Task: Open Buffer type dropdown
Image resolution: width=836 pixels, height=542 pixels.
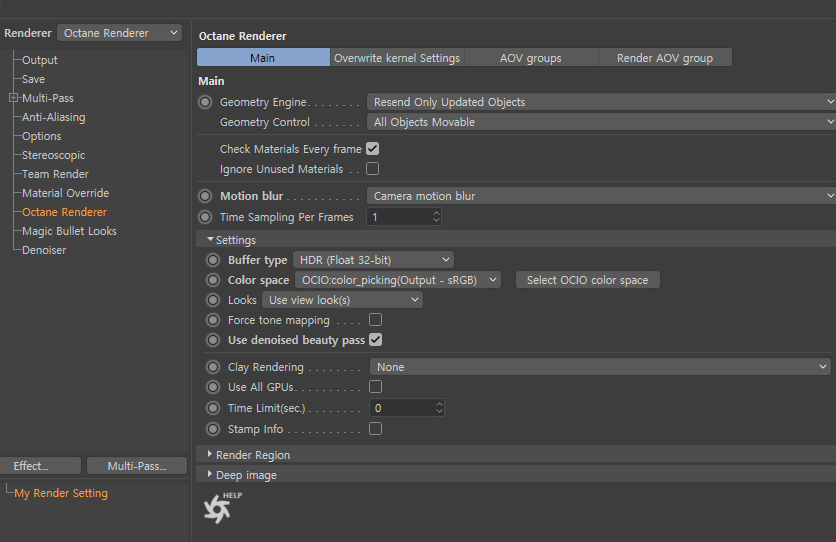Action: [x=374, y=260]
